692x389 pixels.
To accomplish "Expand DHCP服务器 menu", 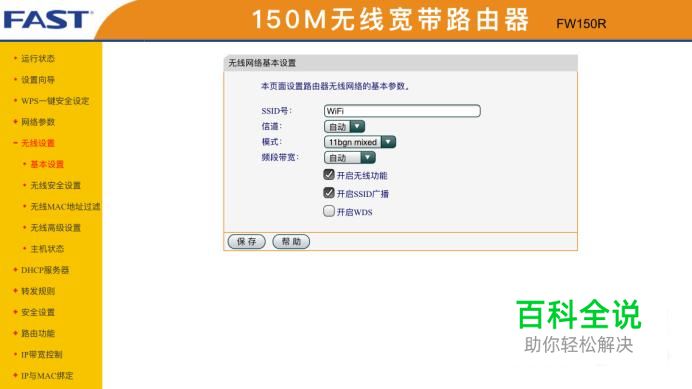I will (x=45, y=270).
